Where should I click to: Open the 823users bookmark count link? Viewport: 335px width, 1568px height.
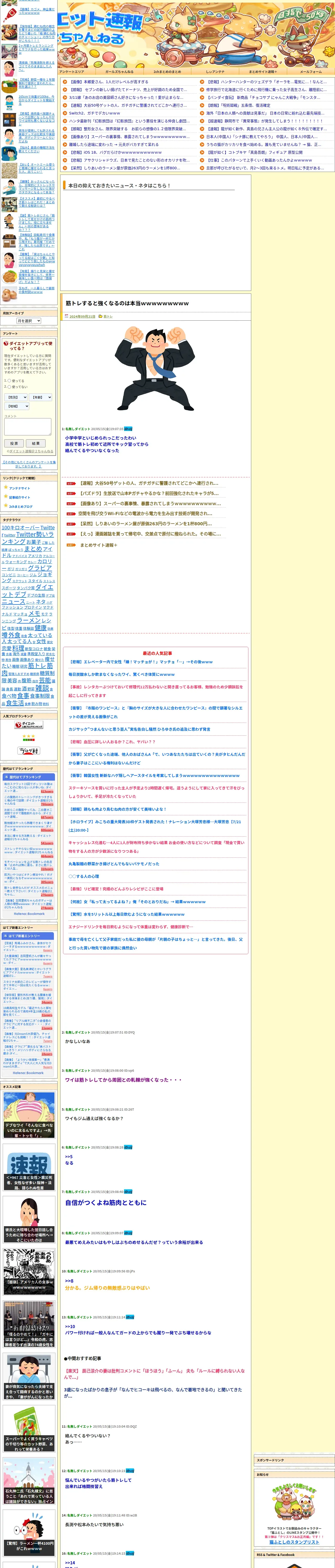47,791
